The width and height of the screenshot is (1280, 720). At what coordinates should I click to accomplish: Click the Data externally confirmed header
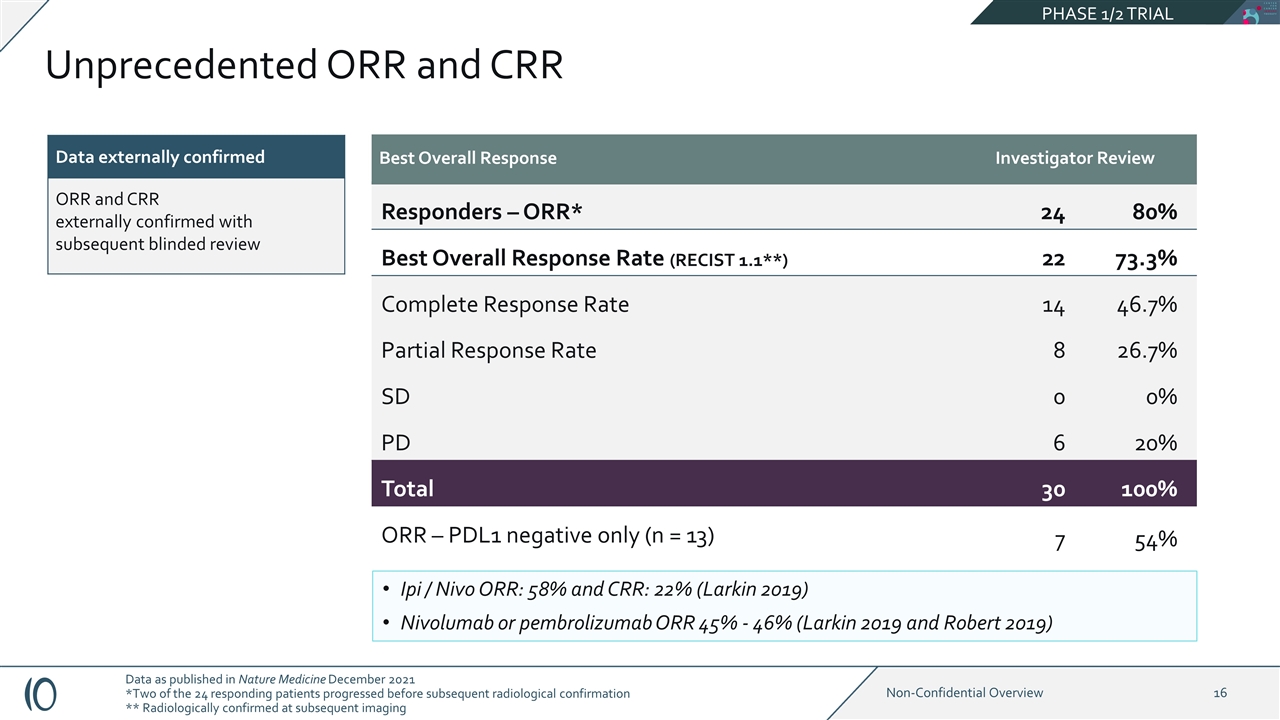pos(196,157)
